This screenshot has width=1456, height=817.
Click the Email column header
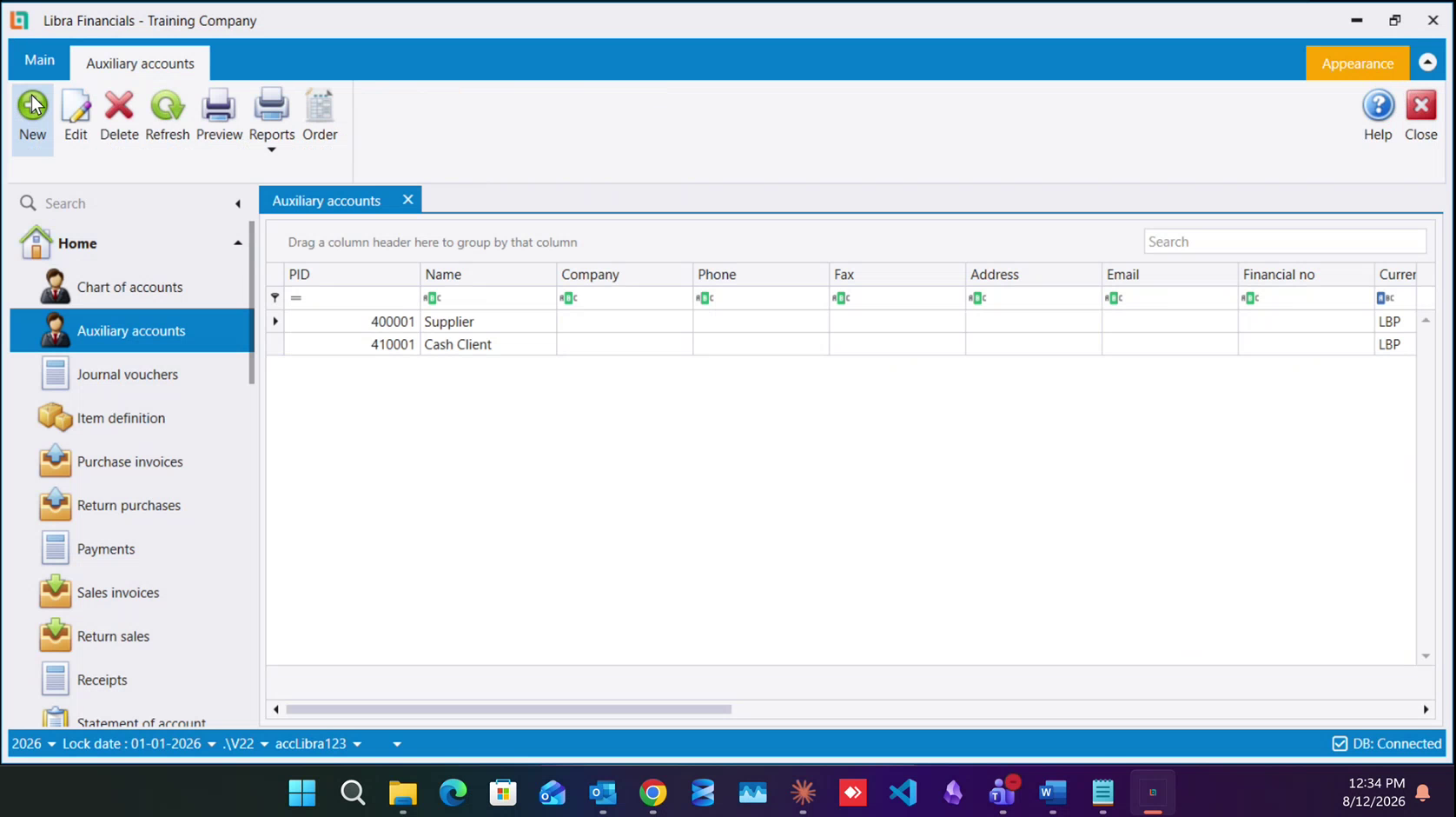[1170, 275]
